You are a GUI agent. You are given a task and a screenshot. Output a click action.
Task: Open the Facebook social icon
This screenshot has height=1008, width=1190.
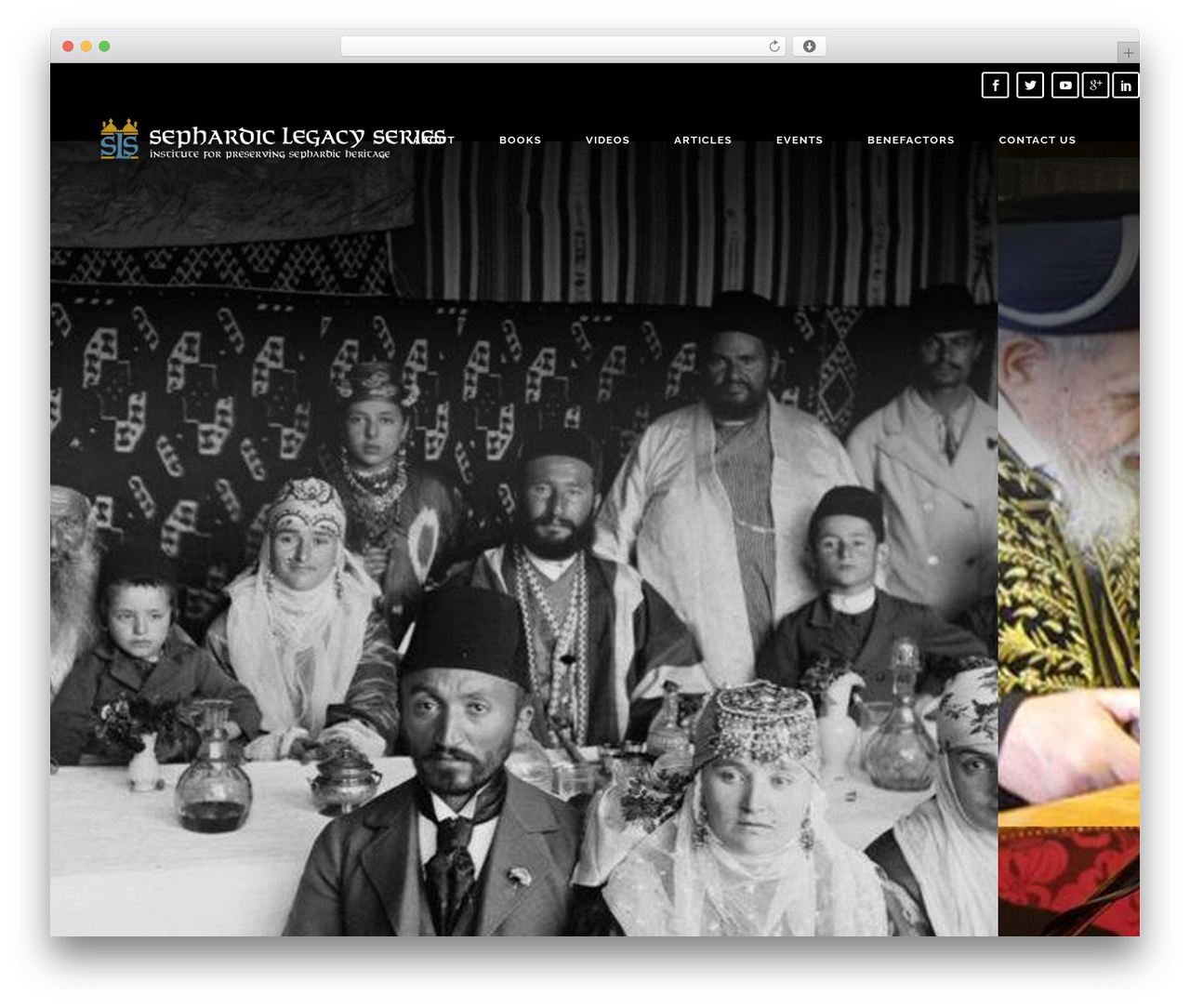click(995, 86)
